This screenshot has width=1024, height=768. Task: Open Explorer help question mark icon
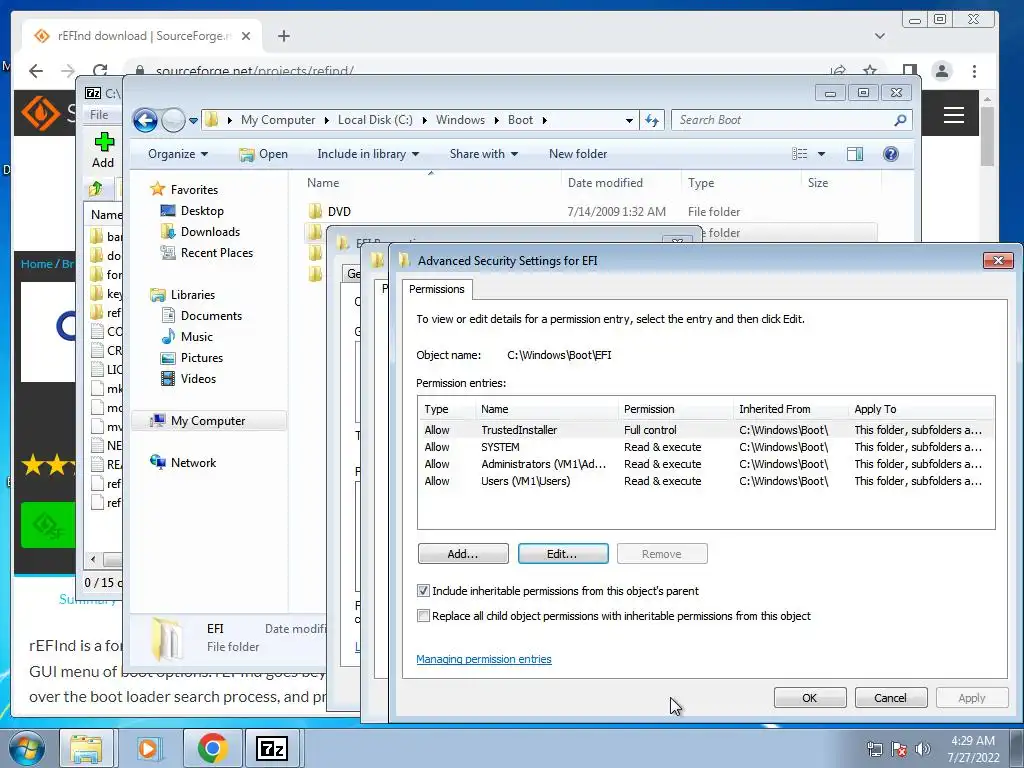(x=891, y=154)
